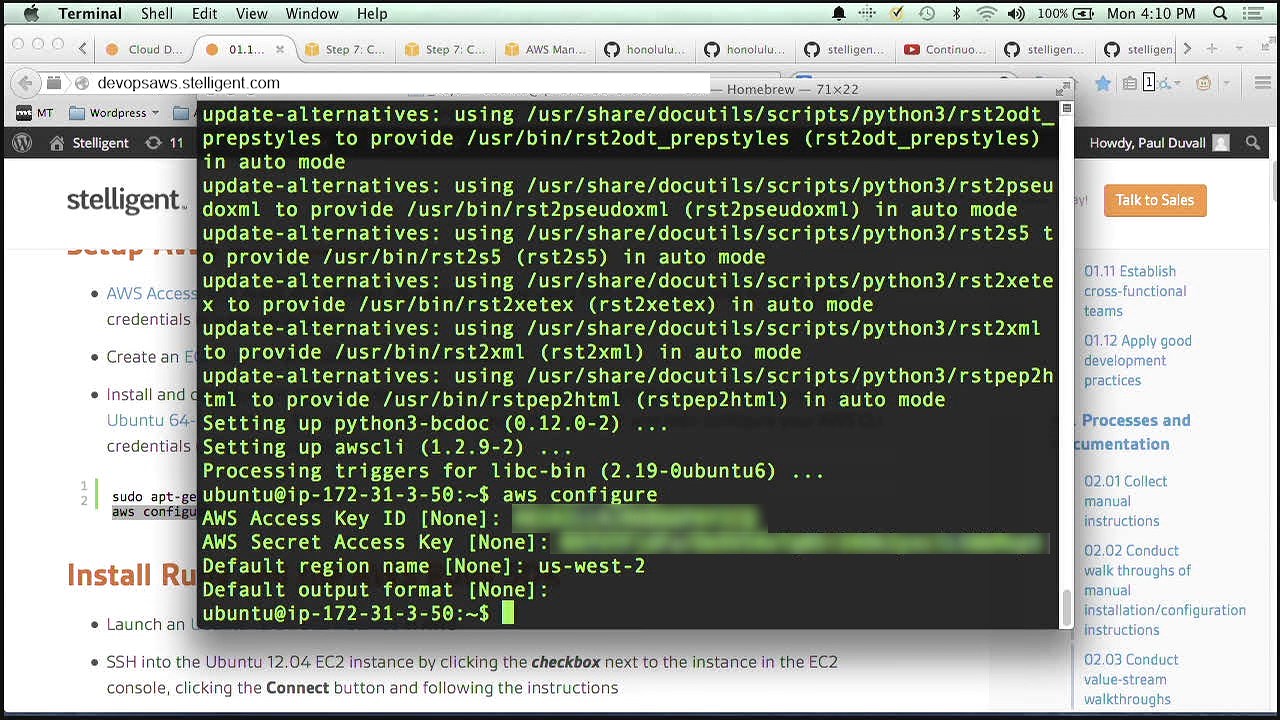Click the monkey face extension icon
Image resolution: width=1280 pixels, height=720 pixels.
point(1205,83)
